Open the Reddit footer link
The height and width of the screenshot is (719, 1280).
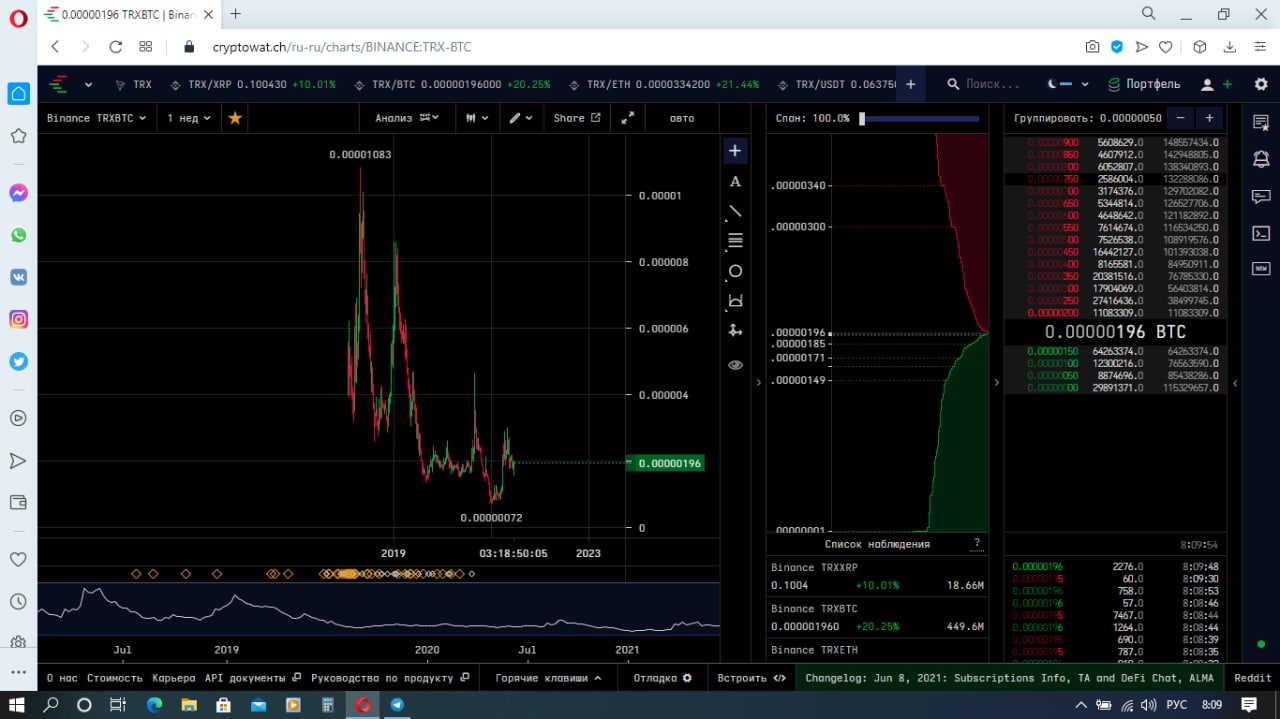tap(1252, 678)
